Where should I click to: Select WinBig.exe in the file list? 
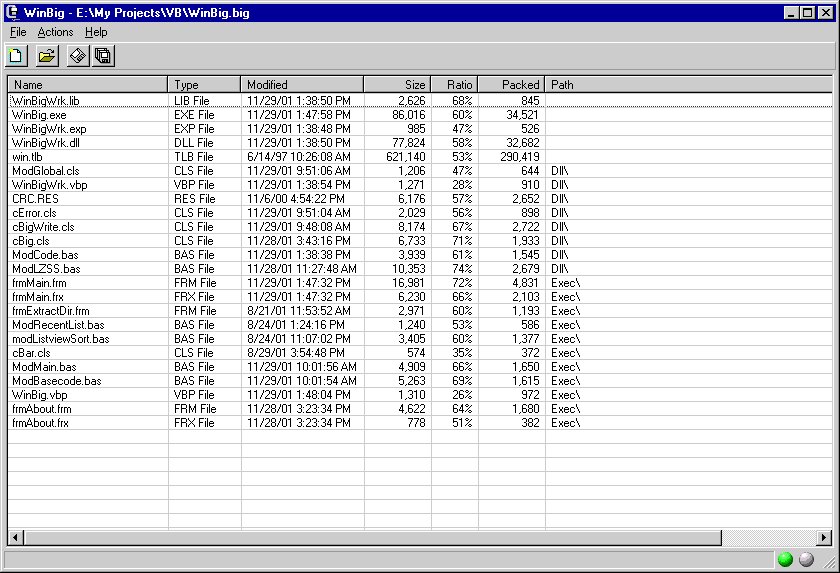[x=39, y=115]
